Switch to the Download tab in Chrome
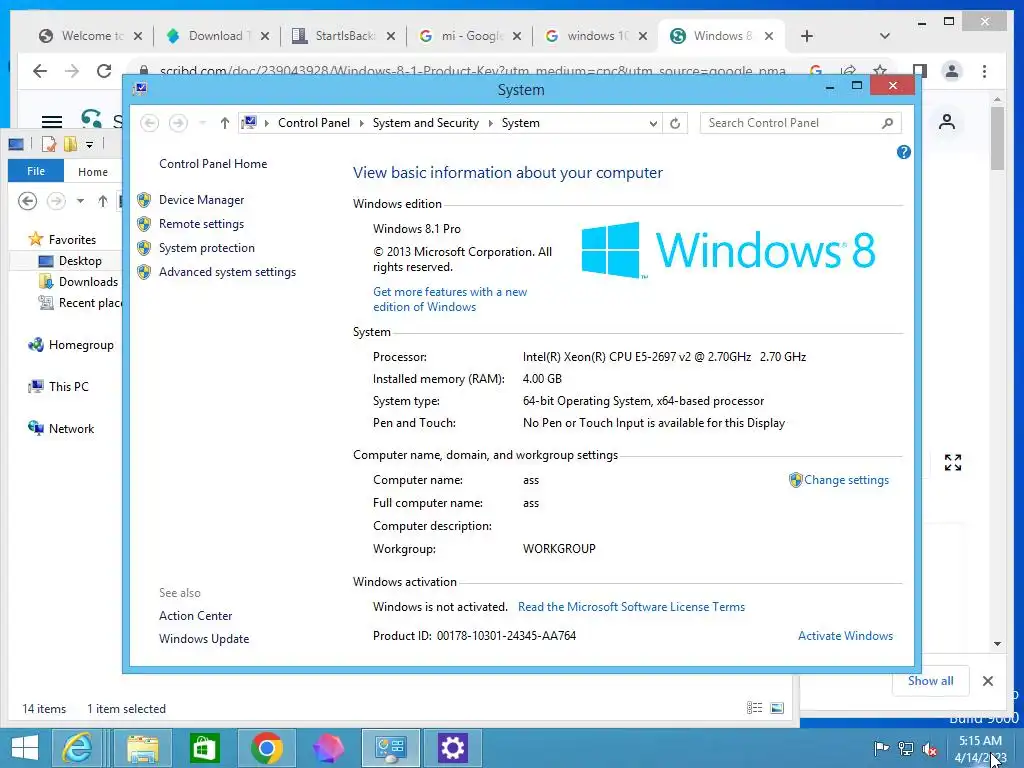The height and width of the screenshot is (768, 1024). [218, 36]
